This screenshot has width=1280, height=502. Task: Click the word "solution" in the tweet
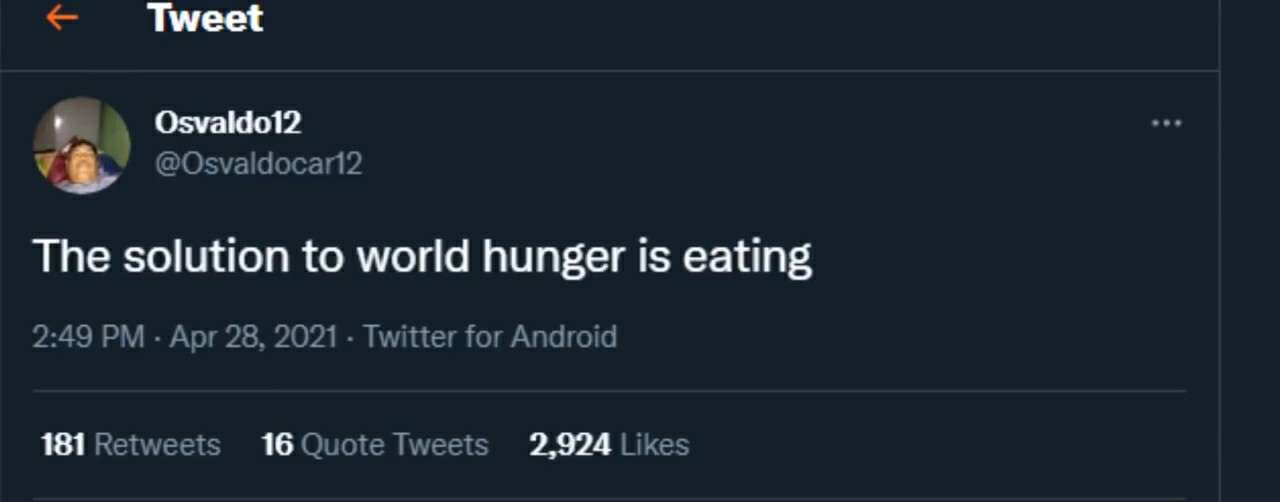(x=207, y=258)
